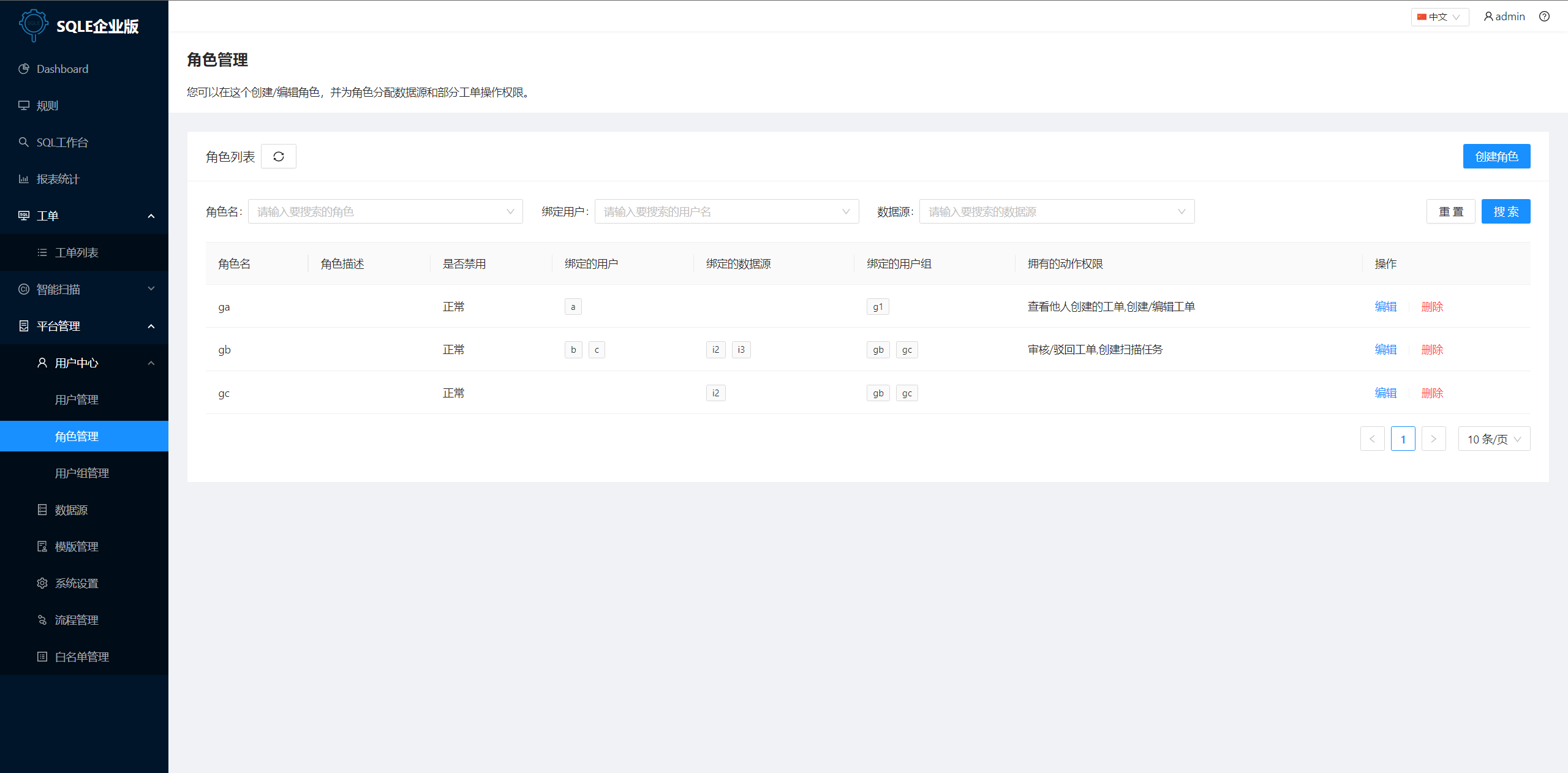Click user group tag g1
The height and width of the screenshot is (773, 1568).
(x=878, y=306)
